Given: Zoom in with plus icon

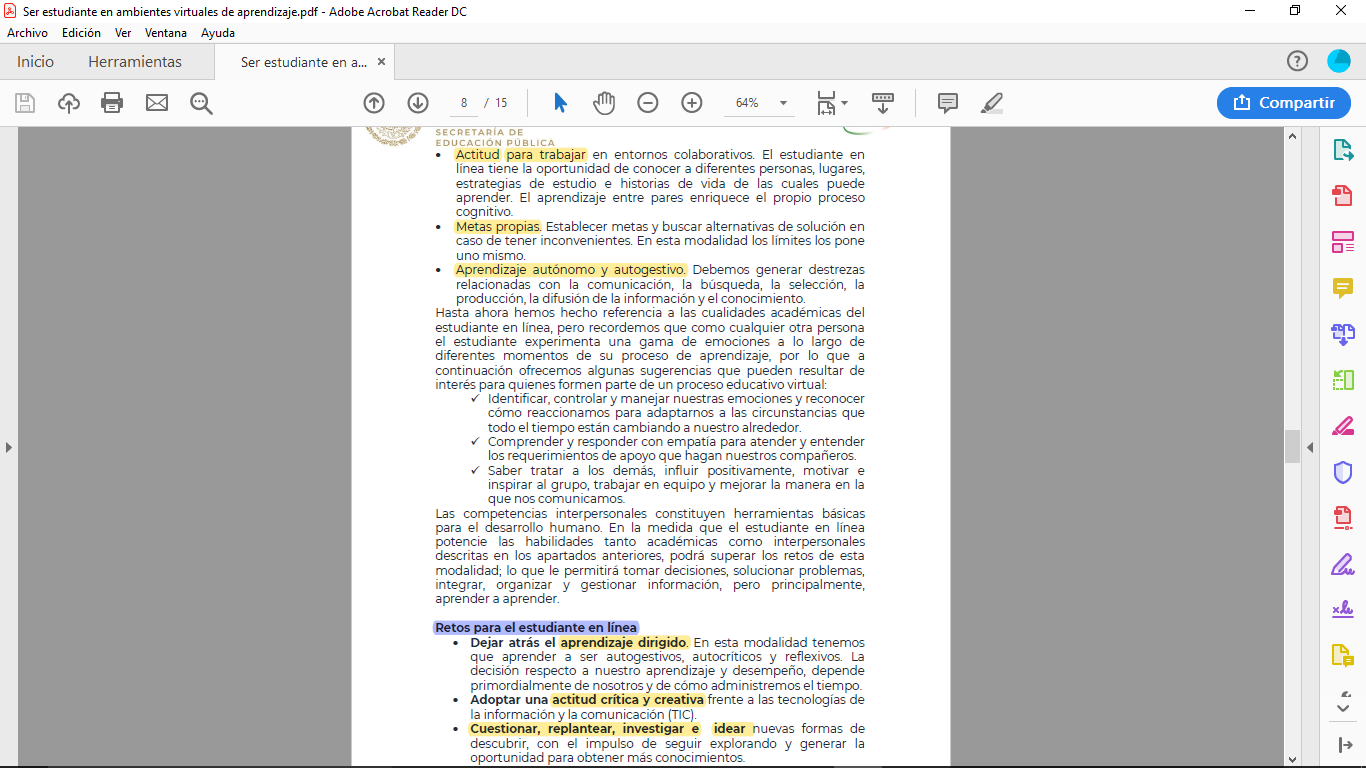Looking at the screenshot, I should coord(691,103).
